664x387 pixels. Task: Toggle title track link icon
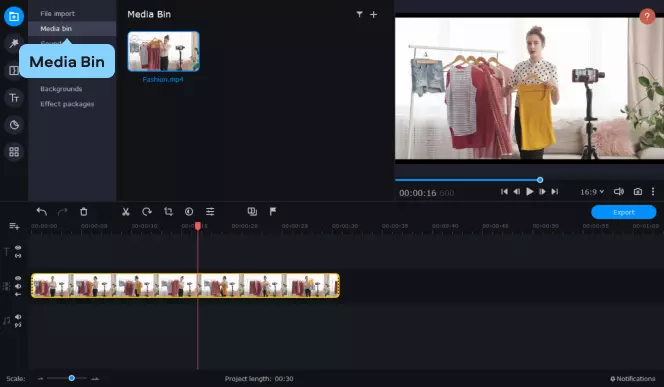[18, 256]
